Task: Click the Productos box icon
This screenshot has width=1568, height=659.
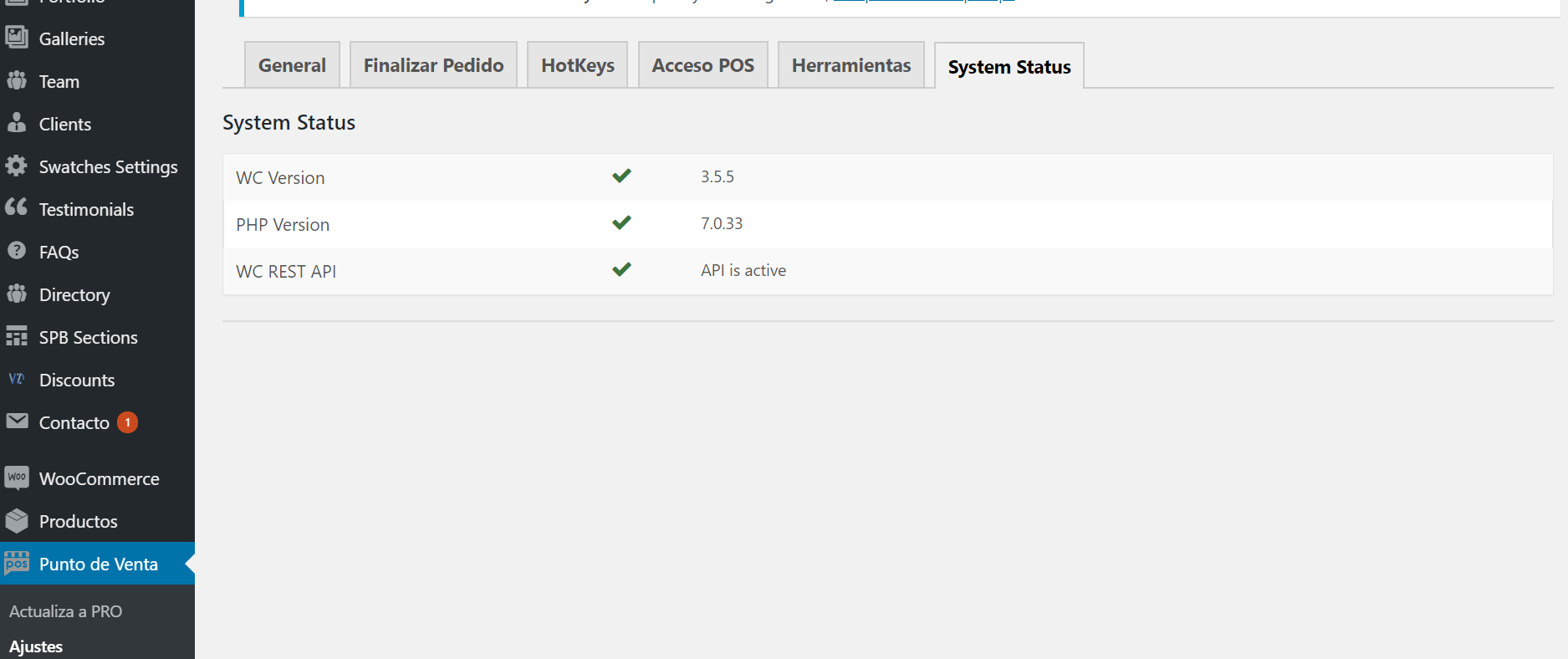Action: click(x=17, y=521)
